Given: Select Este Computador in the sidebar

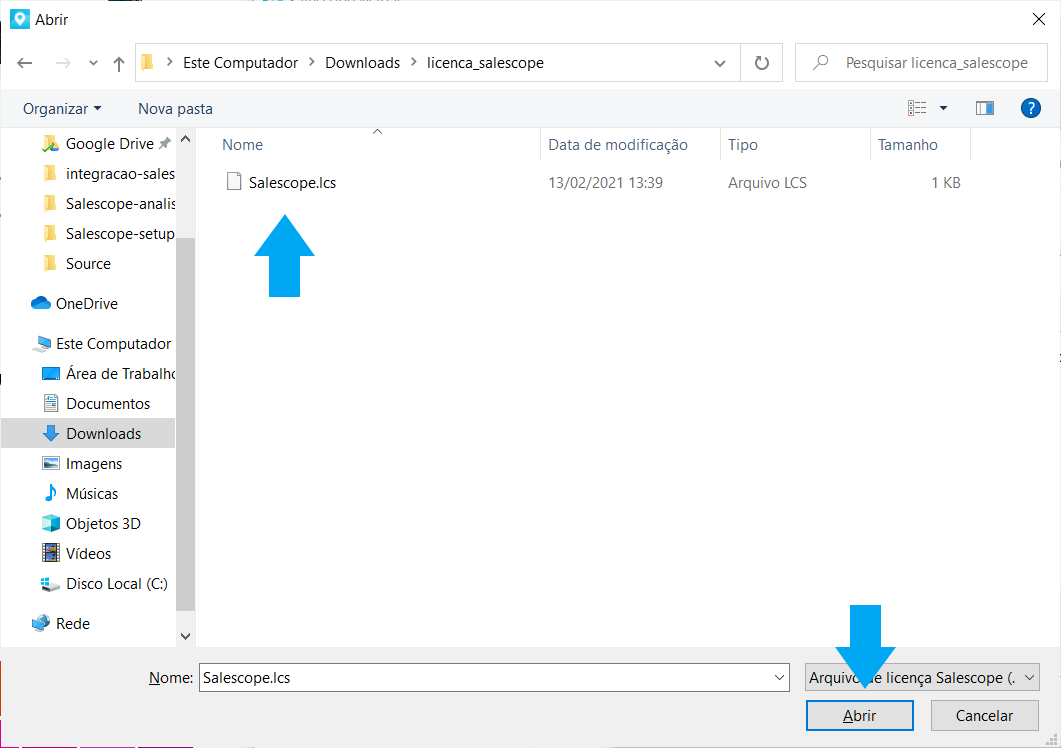Looking at the screenshot, I should point(113,344).
